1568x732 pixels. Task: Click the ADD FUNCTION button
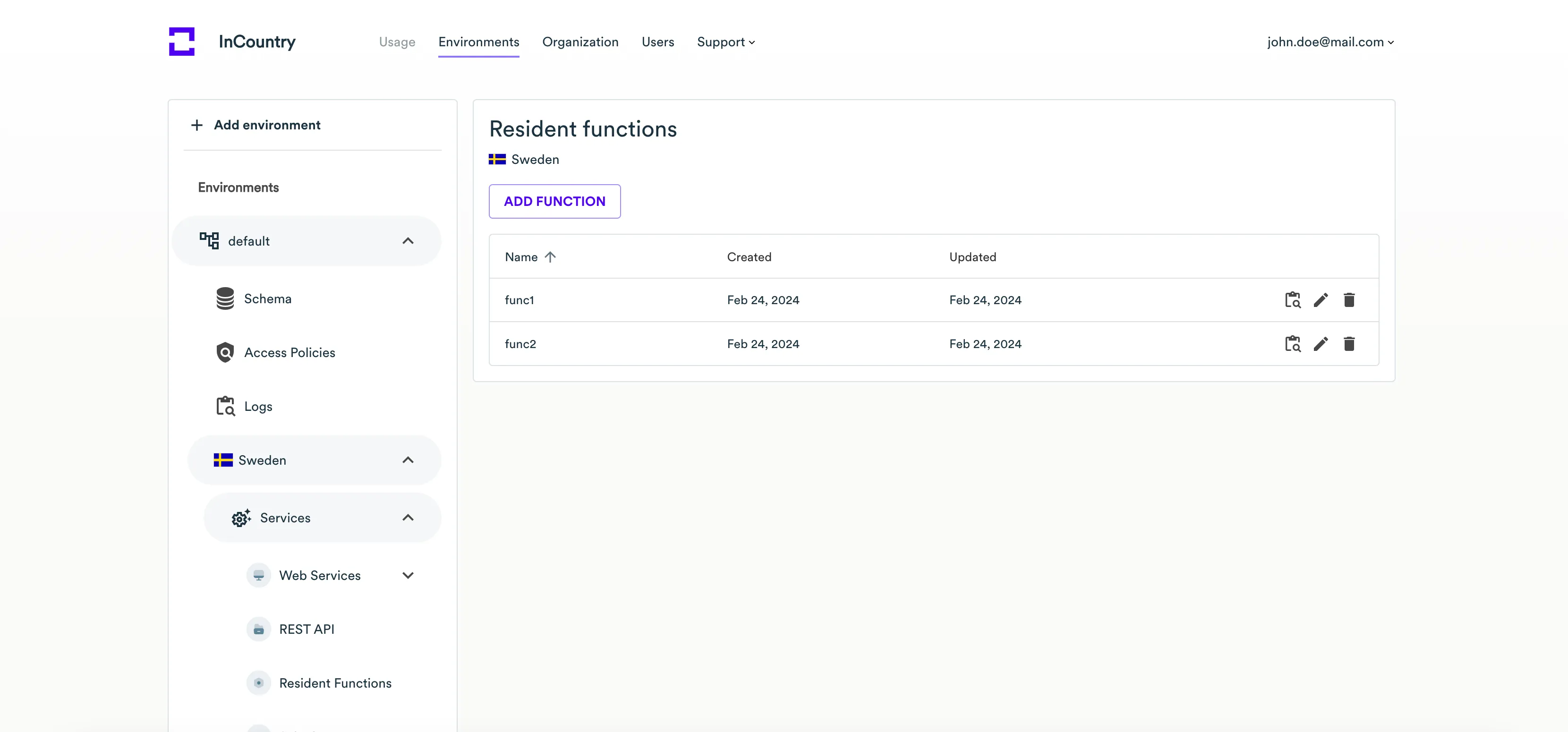coord(554,201)
